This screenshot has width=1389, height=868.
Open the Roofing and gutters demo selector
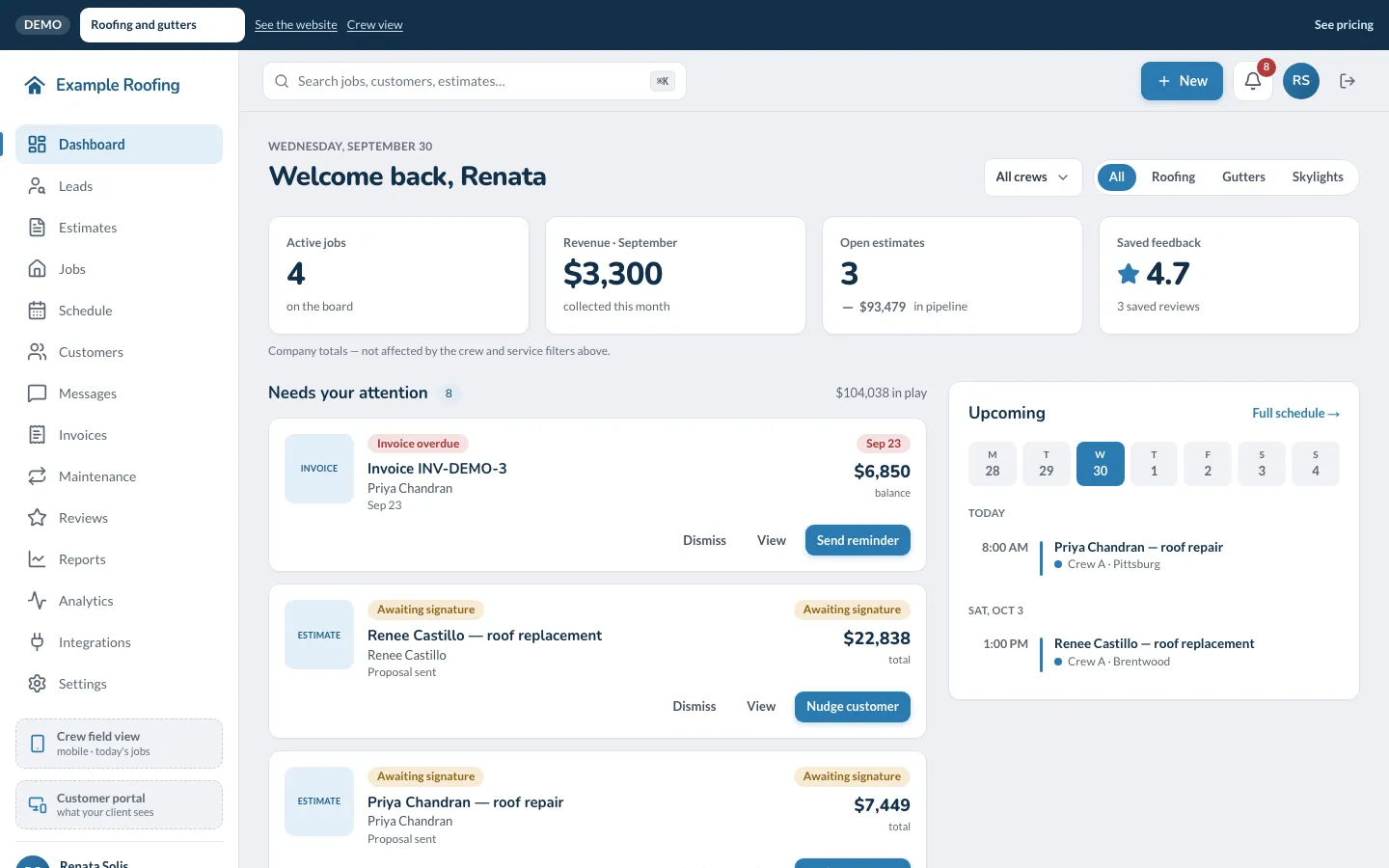coord(162,25)
